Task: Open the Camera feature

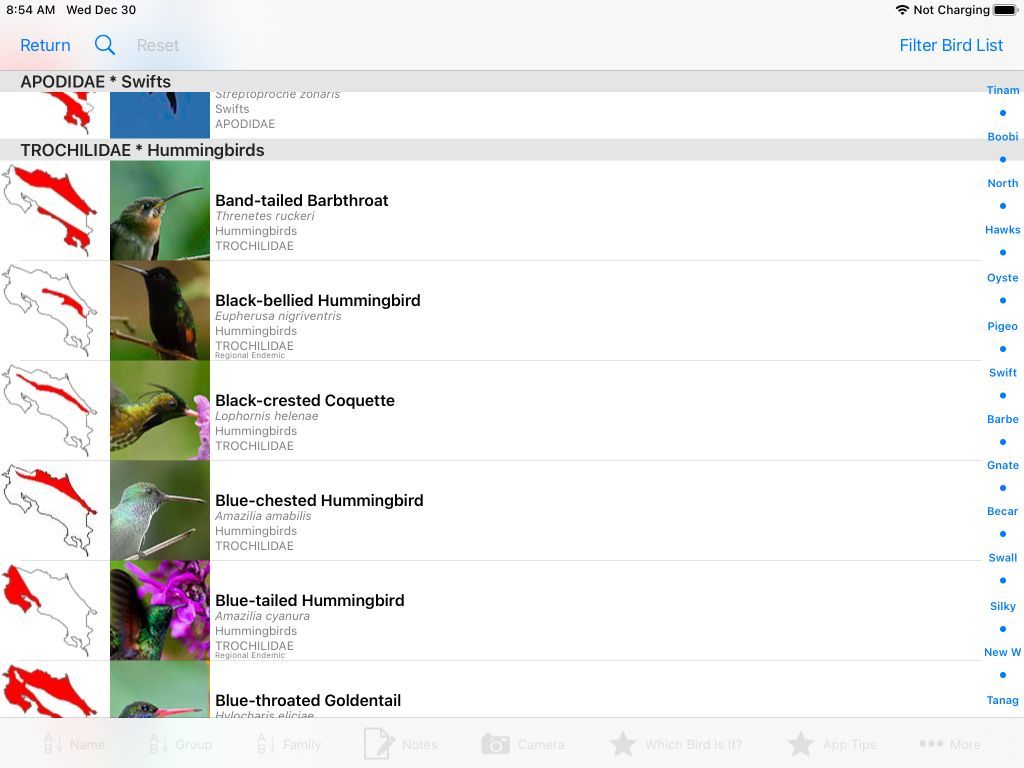Action: 525,744
